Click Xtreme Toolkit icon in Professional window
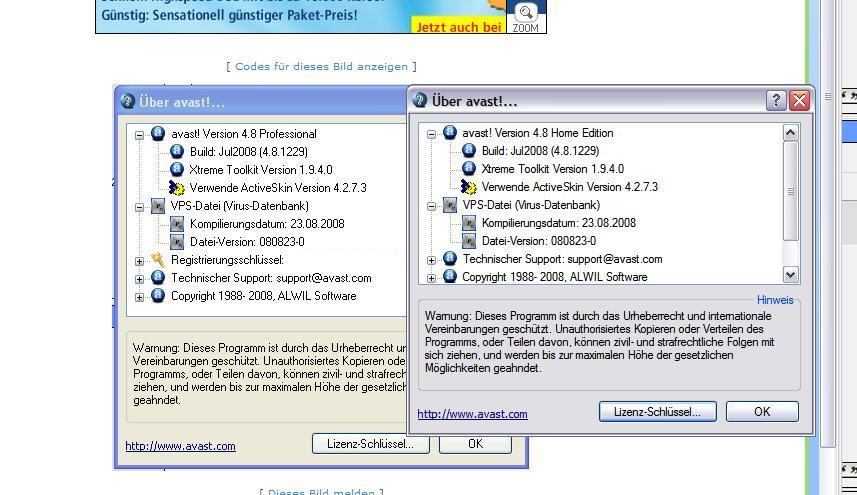This screenshot has width=857, height=495. [177, 169]
